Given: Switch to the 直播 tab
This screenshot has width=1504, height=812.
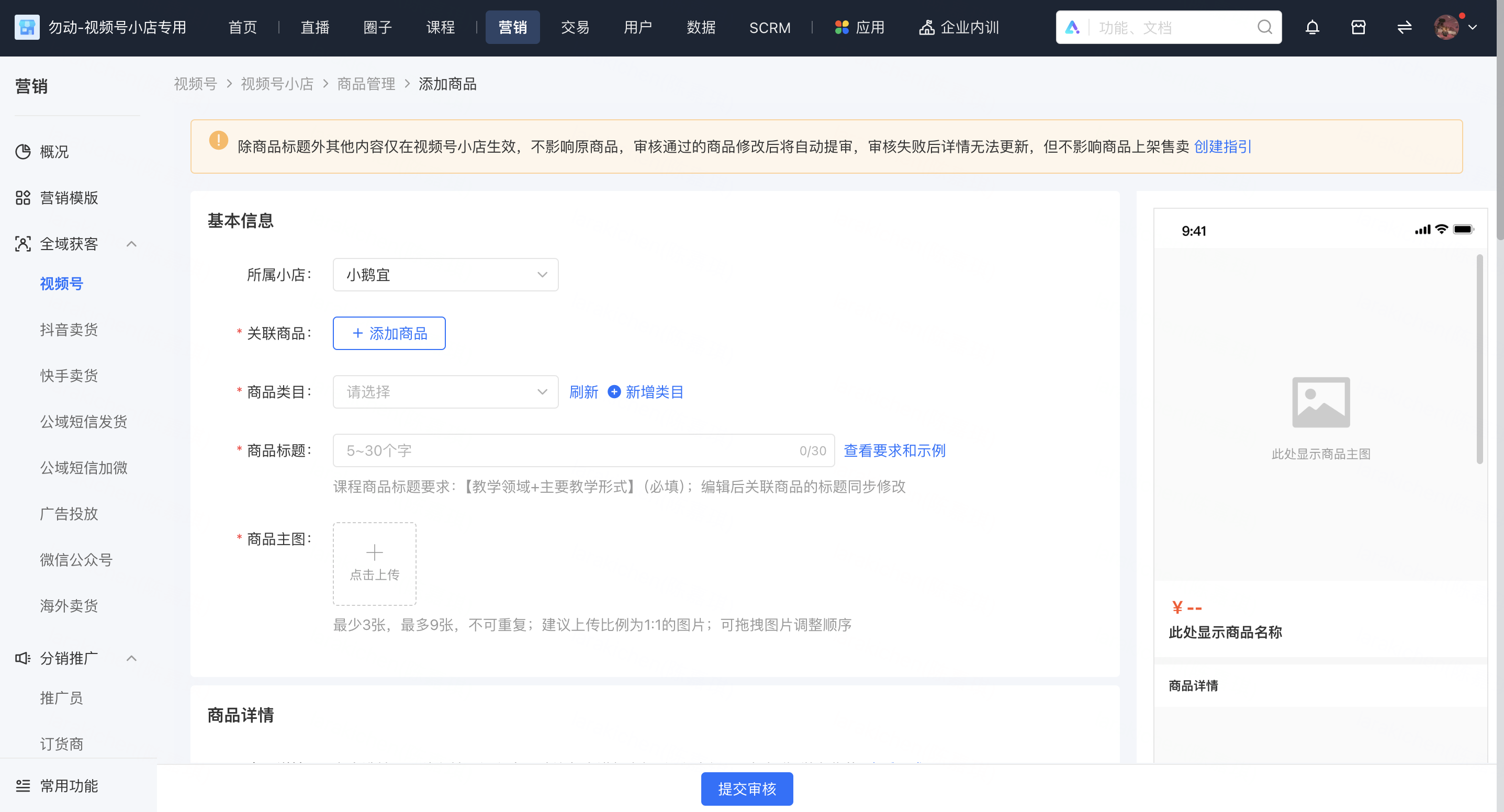Looking at the screenshot, I should tap(315, 27).
